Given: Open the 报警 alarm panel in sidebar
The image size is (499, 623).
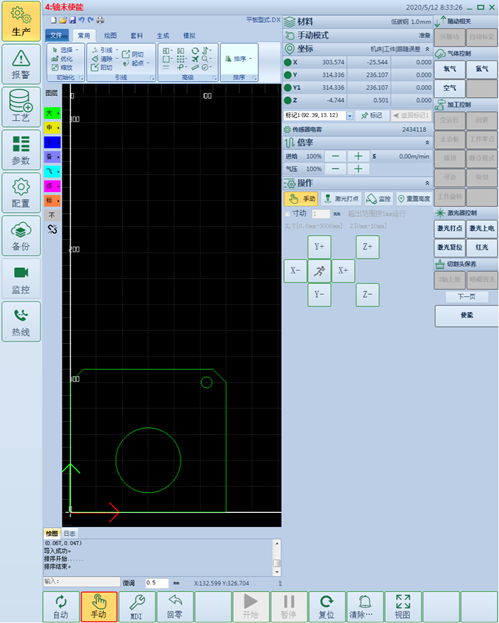Looking at the screenshot, I should (21, 64).
